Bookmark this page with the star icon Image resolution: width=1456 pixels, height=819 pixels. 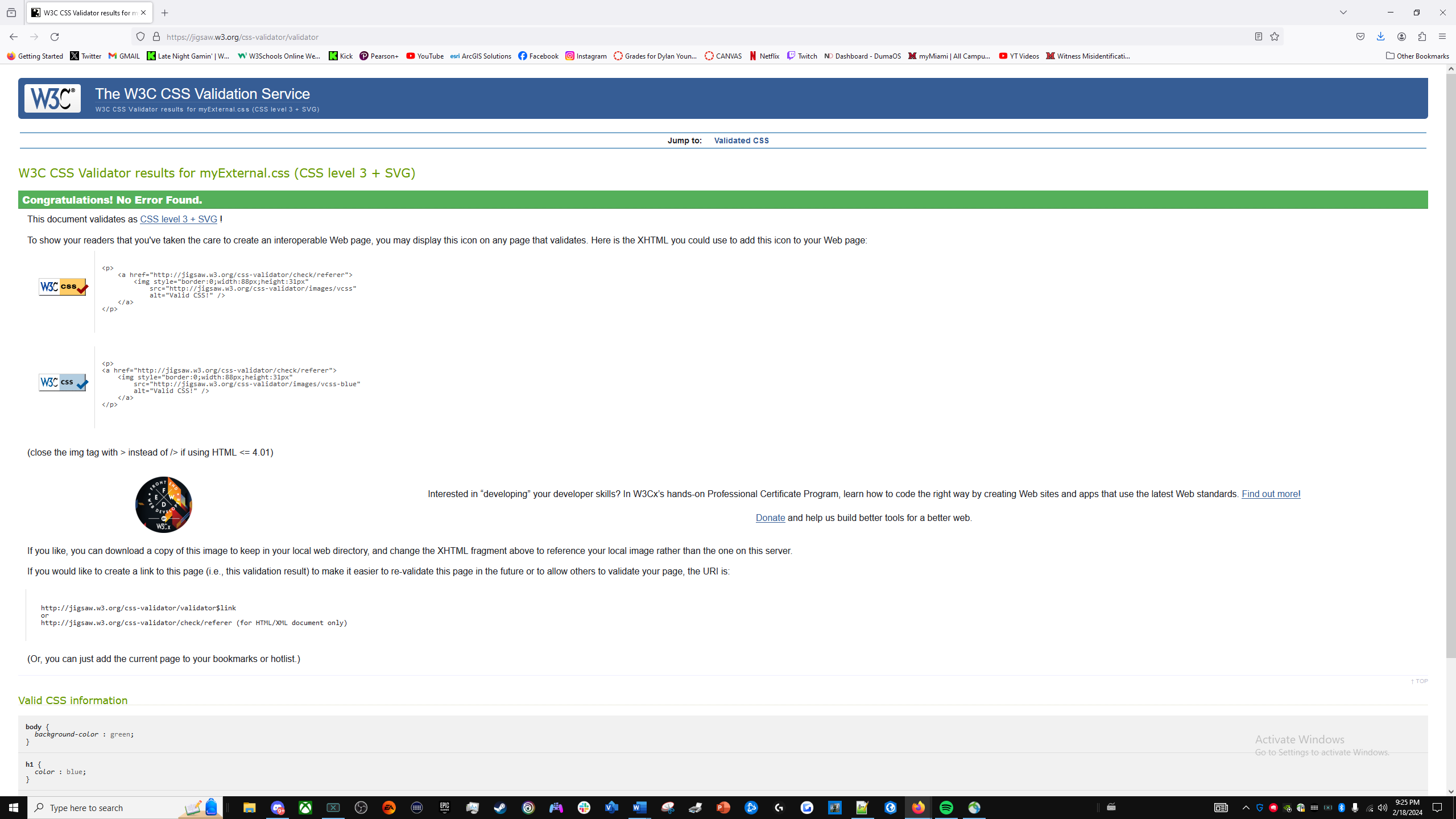point(1275,37)
